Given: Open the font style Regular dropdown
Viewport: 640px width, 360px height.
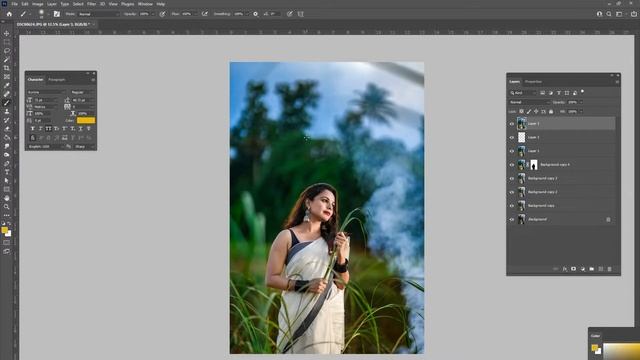Looking at the screenshot, I should click(83, 92).
